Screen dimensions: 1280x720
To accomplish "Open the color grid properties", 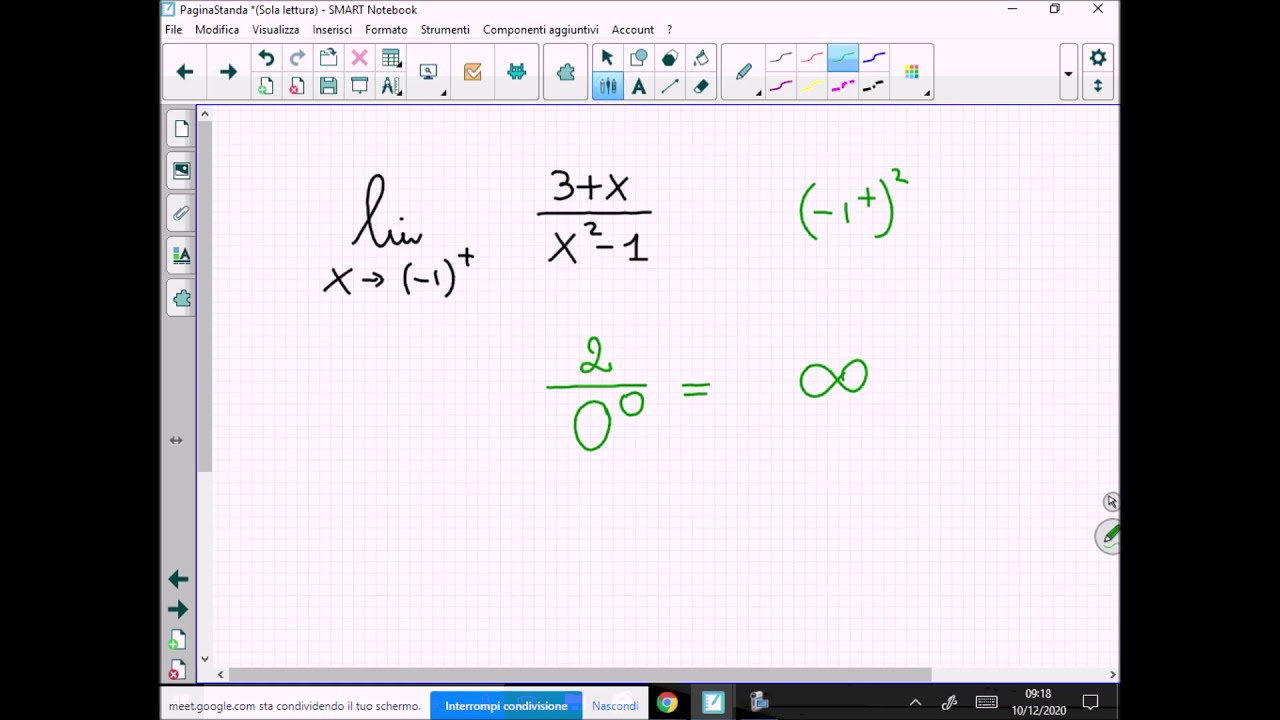I will [912, 72].
